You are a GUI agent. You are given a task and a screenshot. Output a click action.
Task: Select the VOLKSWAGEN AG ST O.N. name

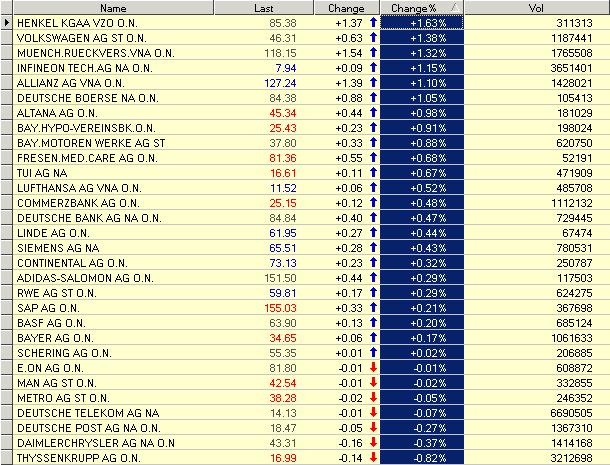point(82,38)
